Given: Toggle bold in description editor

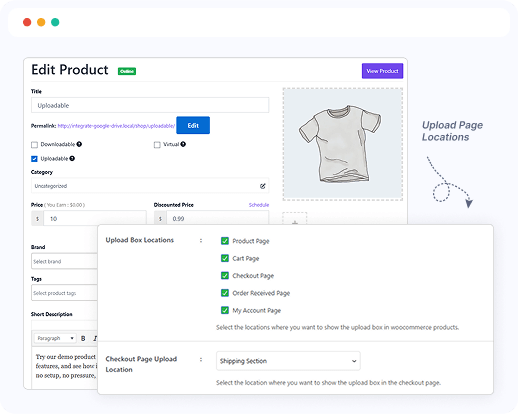Looking at the screenshot, I should [83, 338].
